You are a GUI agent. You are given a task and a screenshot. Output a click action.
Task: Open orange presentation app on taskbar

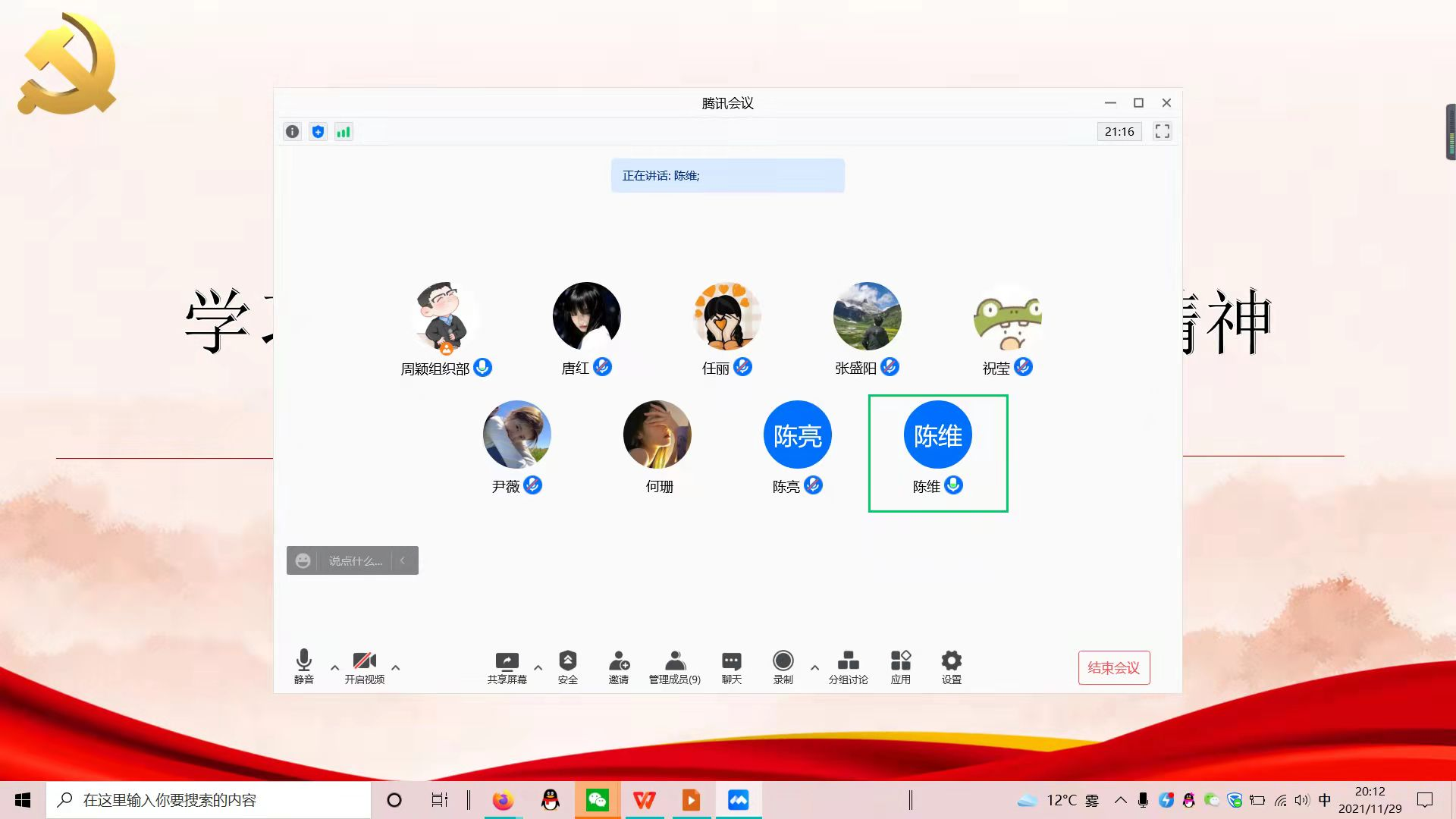tap(692, 800)
